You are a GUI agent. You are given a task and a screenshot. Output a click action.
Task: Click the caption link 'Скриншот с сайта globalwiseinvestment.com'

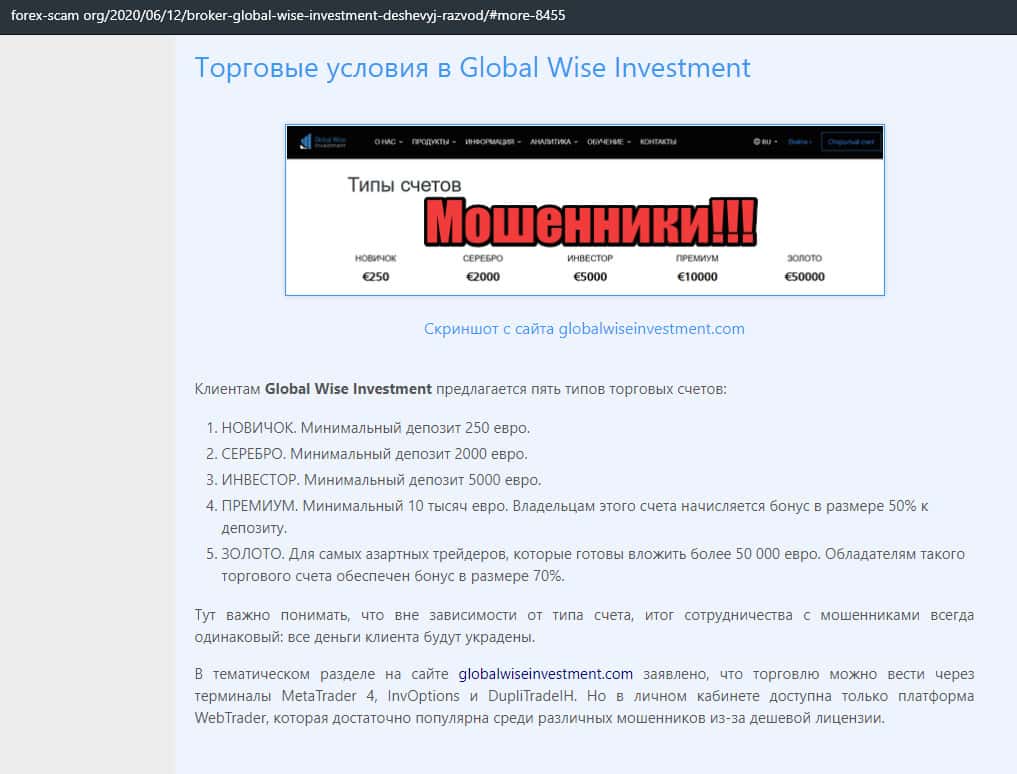click(x=584, y=329)
